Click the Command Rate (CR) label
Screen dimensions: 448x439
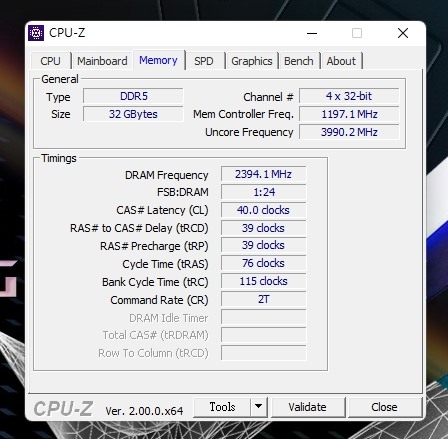159,300
